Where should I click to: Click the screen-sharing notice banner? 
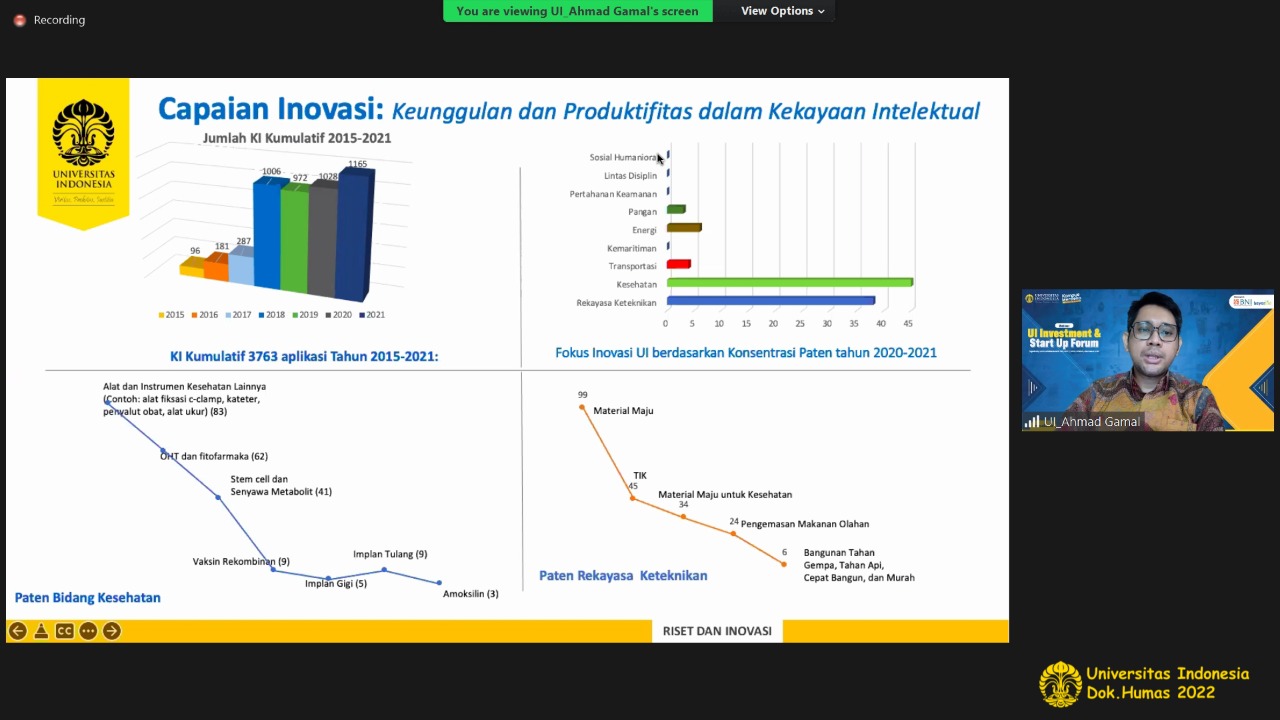(578, 11)
